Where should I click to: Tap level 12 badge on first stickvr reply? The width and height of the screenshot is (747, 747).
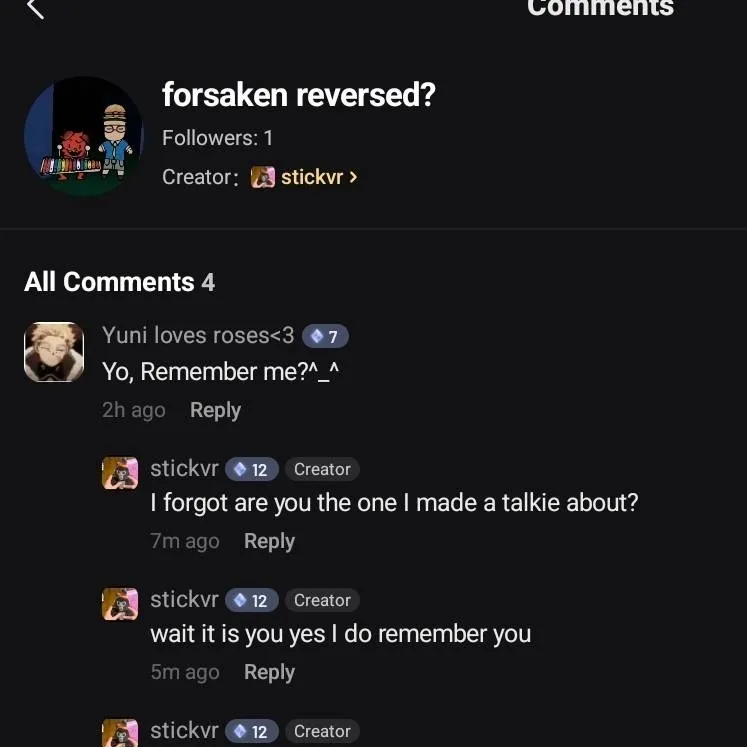pos(251,470)
